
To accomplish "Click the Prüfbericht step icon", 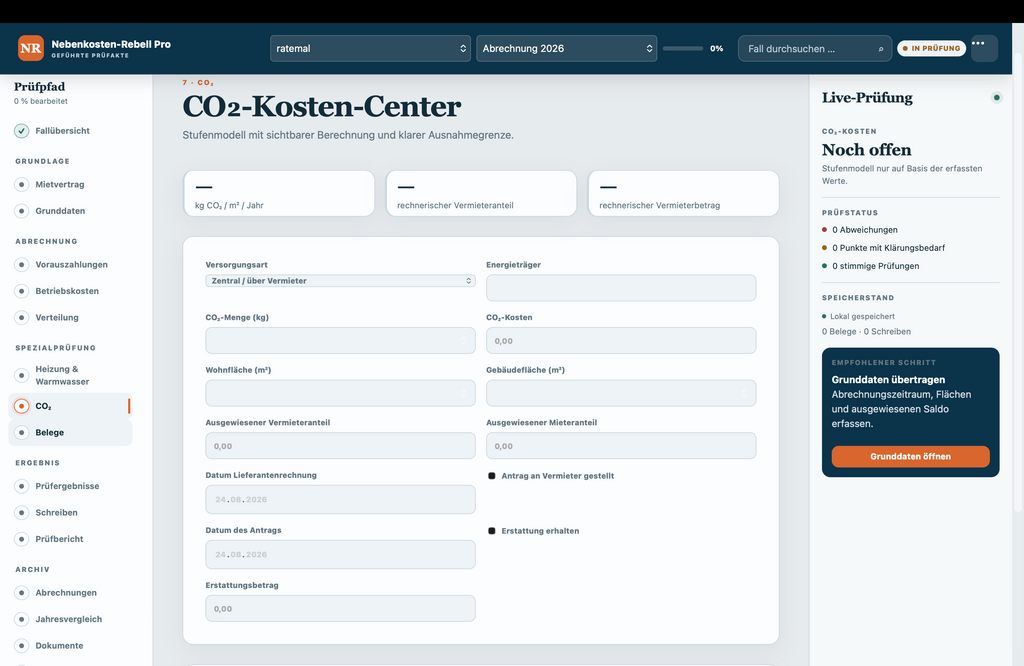I will (22, 539).
